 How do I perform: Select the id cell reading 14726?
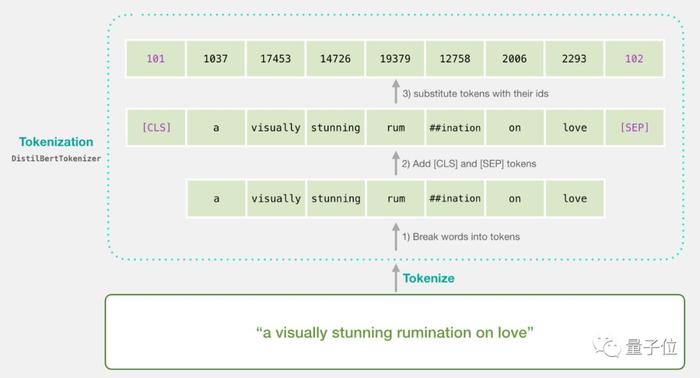(335, 58)
